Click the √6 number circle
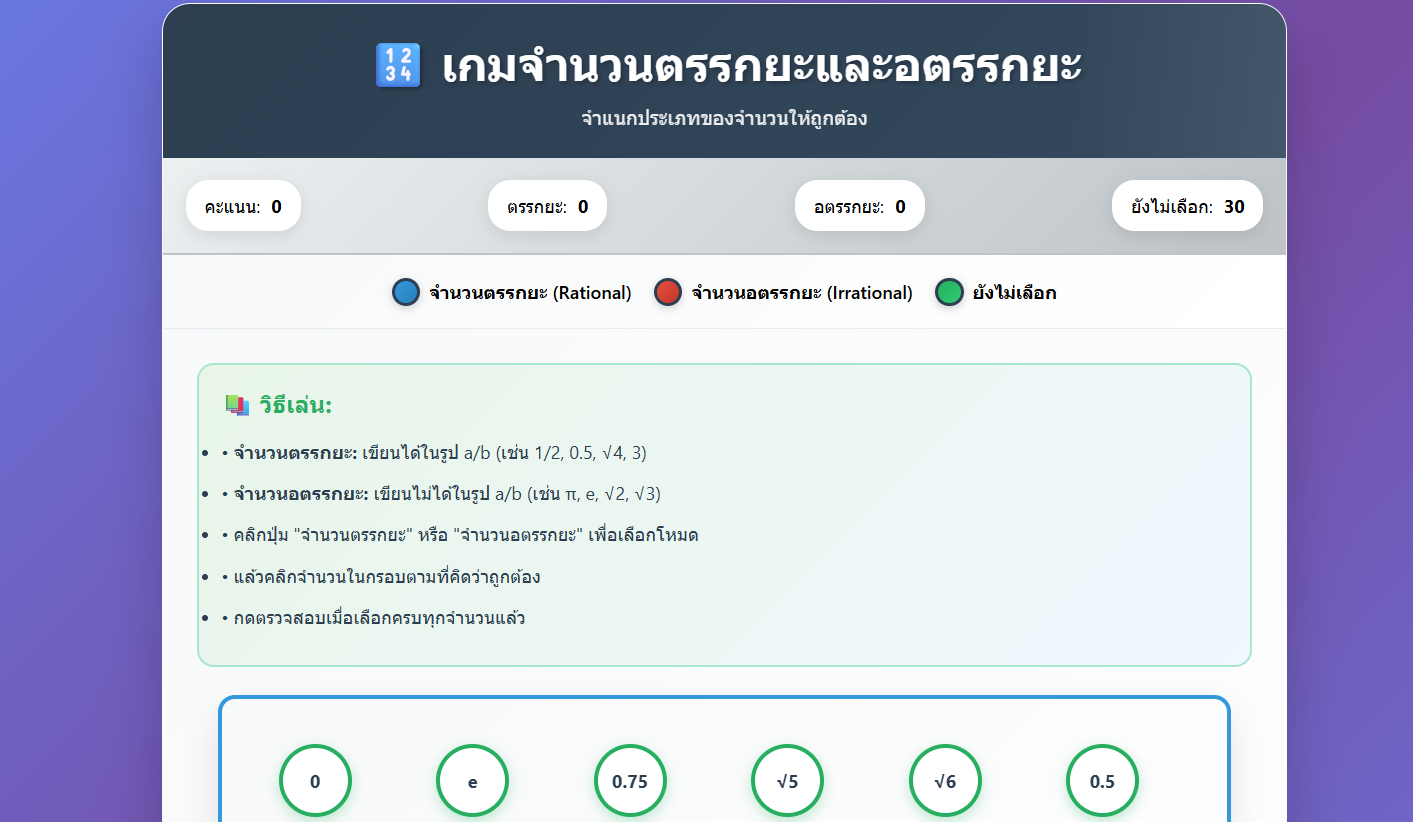 pyautogui.click(x=945, y=781)
